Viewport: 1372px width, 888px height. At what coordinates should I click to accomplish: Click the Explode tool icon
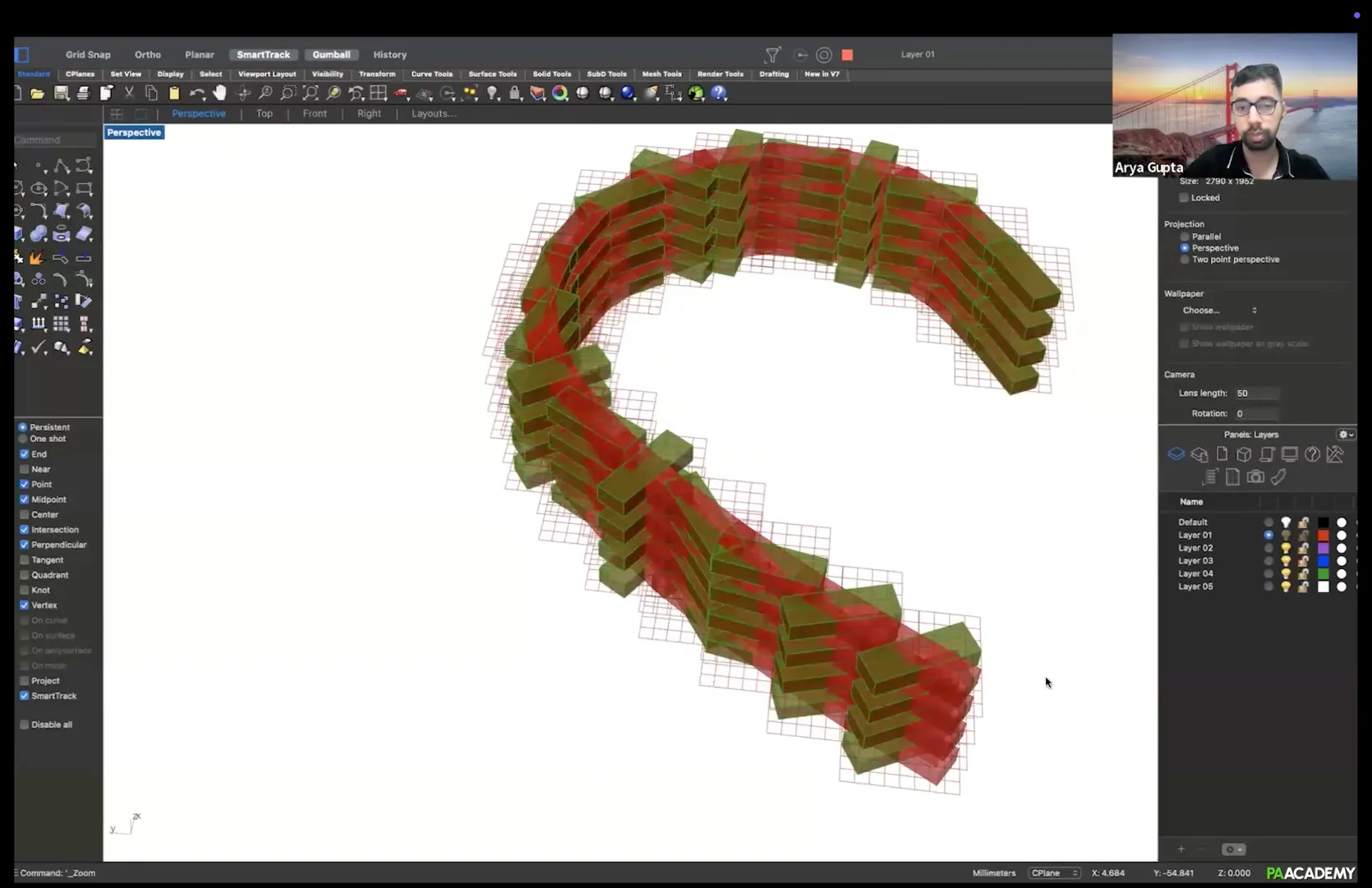point(36,258)
